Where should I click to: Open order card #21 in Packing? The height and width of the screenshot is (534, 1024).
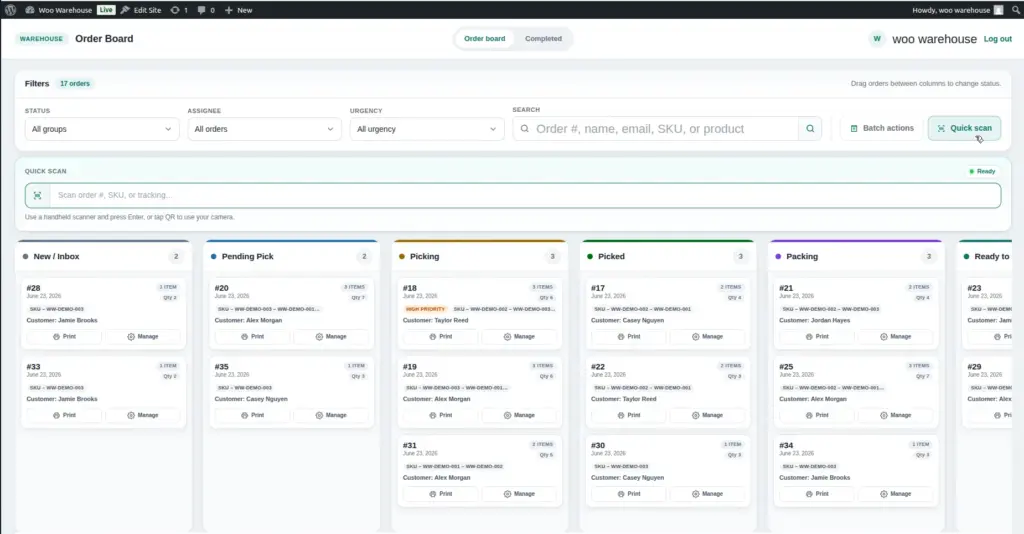point(855,314)
